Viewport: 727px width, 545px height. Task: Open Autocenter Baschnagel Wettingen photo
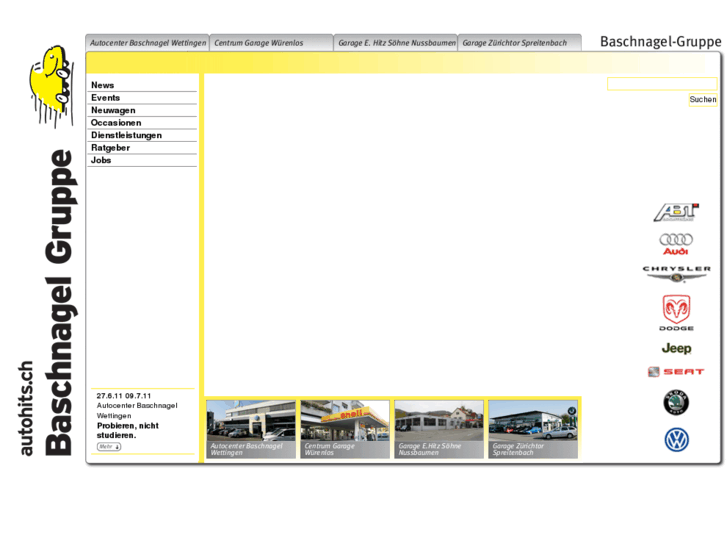pyautogui.click(x=251, y=430)
